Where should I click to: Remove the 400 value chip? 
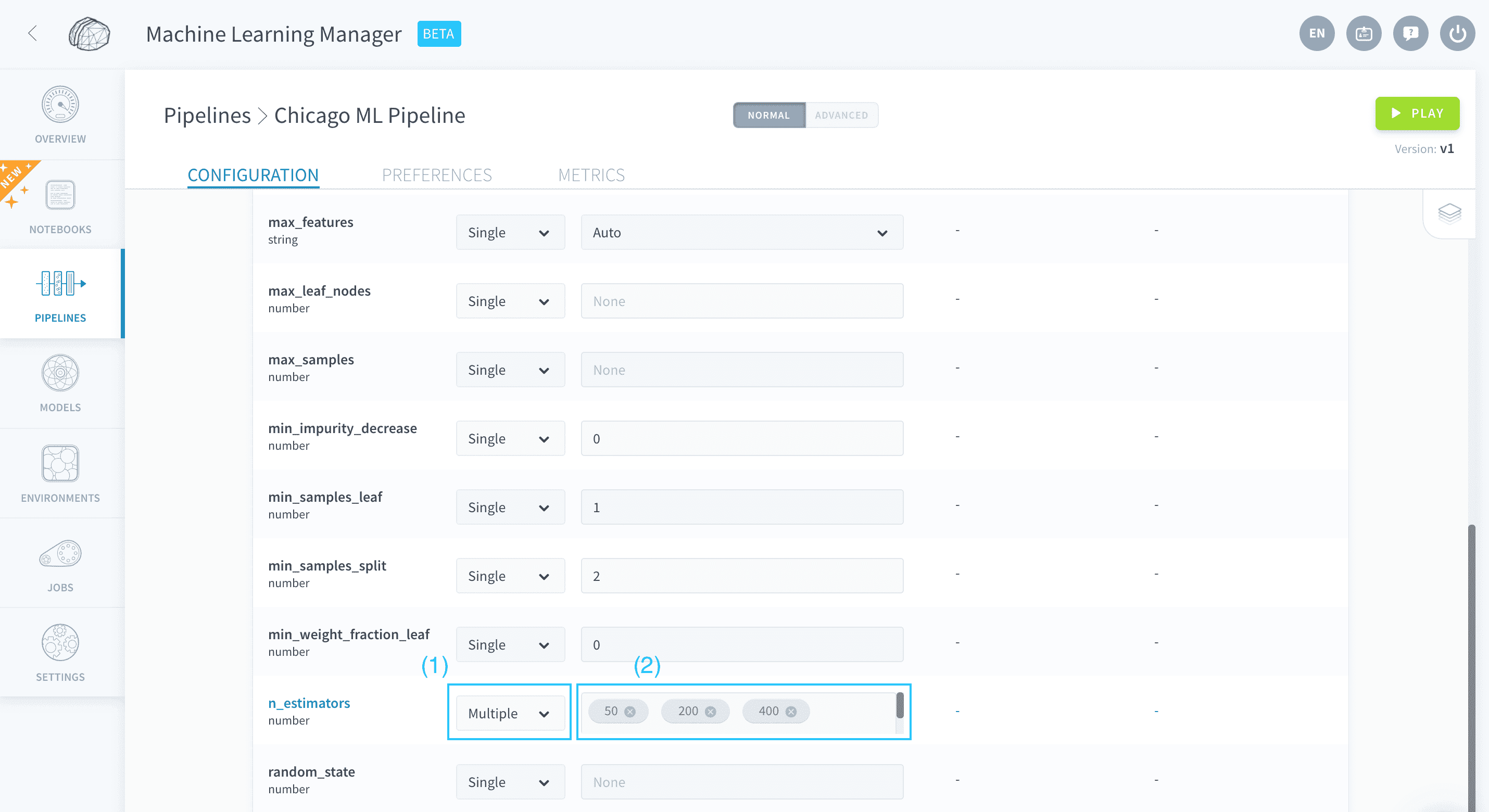click(x=791, y=712)
